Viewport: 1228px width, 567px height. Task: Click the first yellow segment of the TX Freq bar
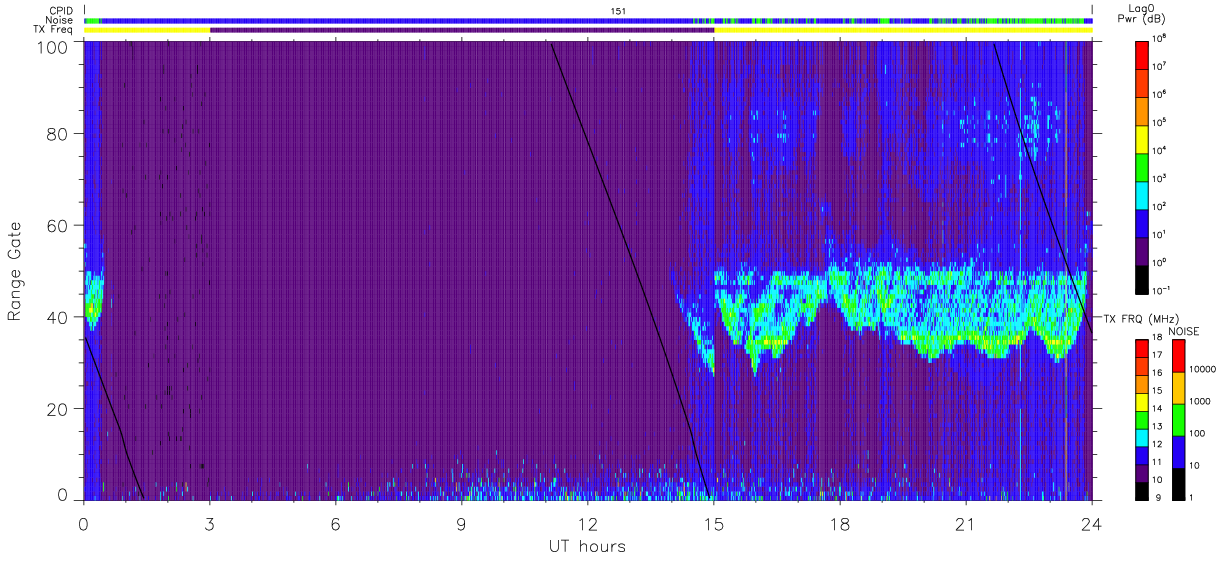[x=147, y=30]
